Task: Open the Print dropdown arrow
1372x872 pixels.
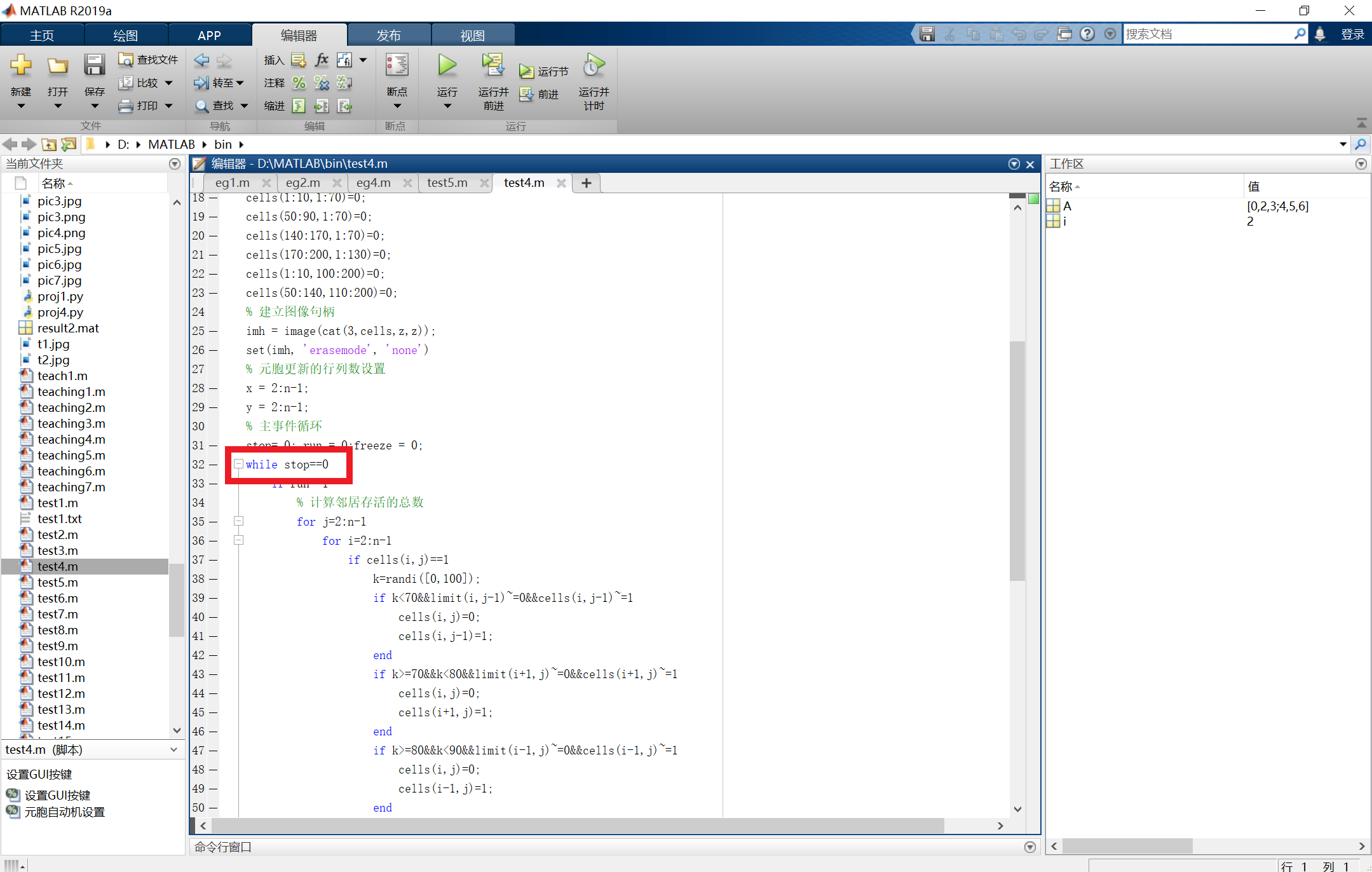Action: (169, 106)
